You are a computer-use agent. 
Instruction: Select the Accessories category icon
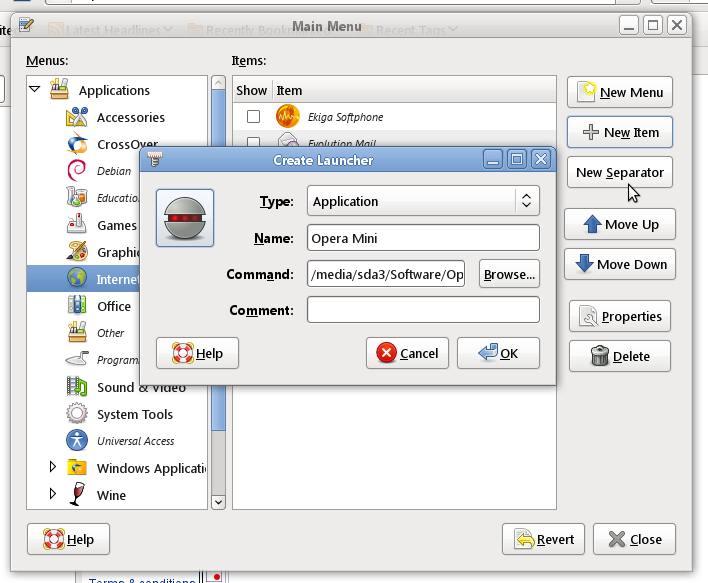point(77,117)
